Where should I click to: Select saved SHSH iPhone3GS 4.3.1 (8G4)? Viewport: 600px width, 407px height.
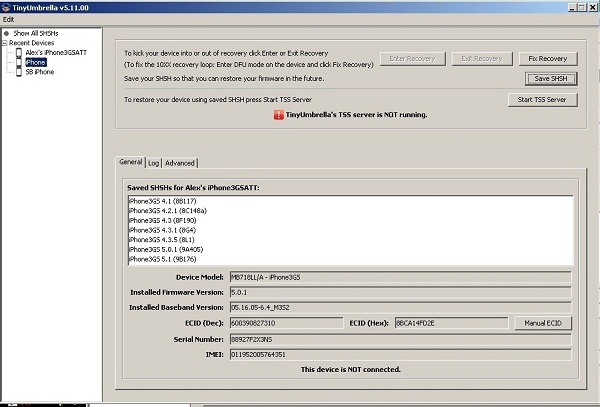(x=162, y=230)
